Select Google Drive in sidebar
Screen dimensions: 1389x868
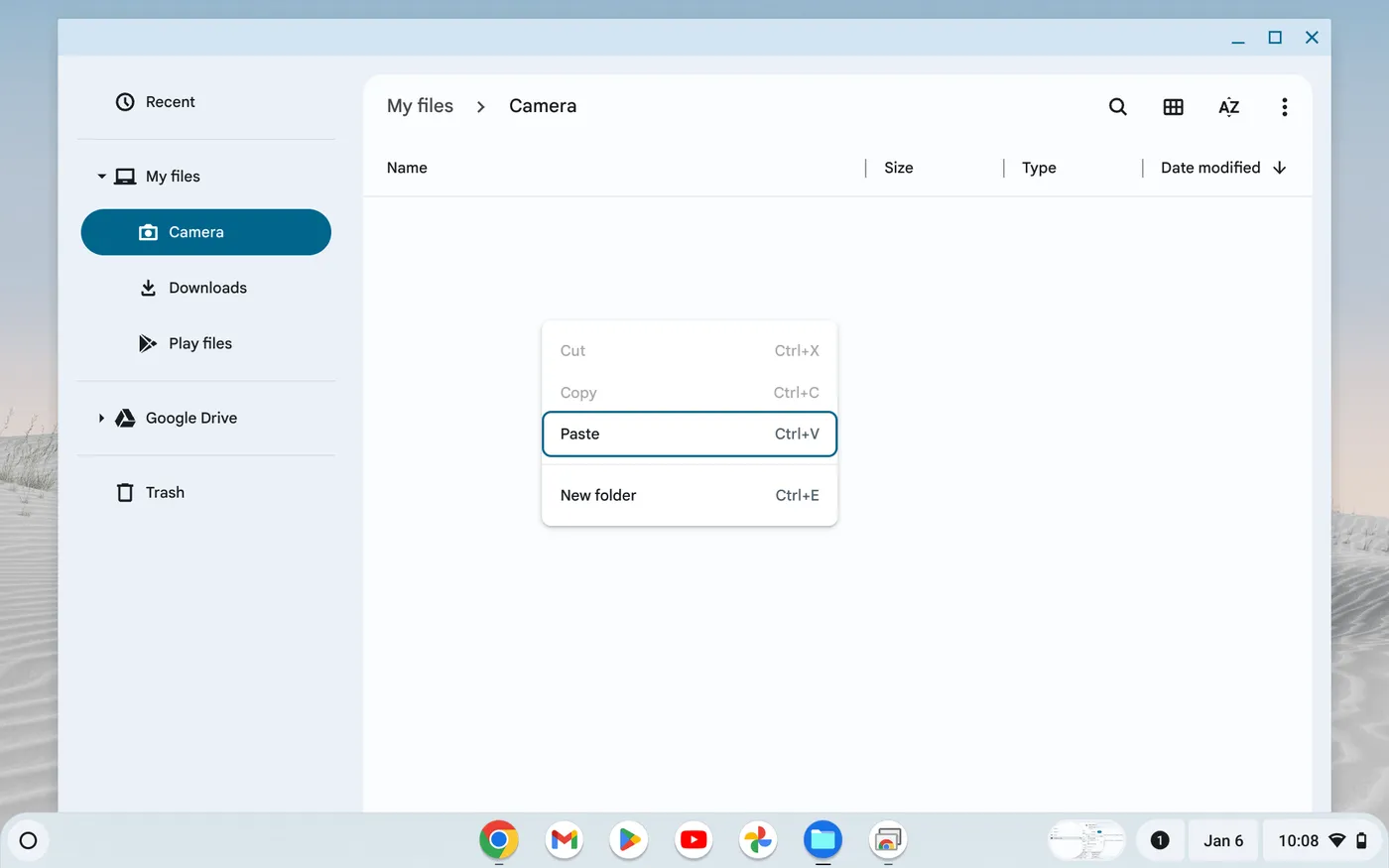pos(206,418)
